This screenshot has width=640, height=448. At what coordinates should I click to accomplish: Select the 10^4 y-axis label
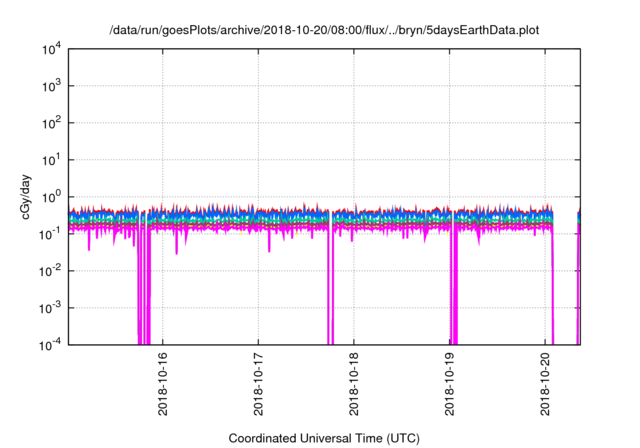52,49
